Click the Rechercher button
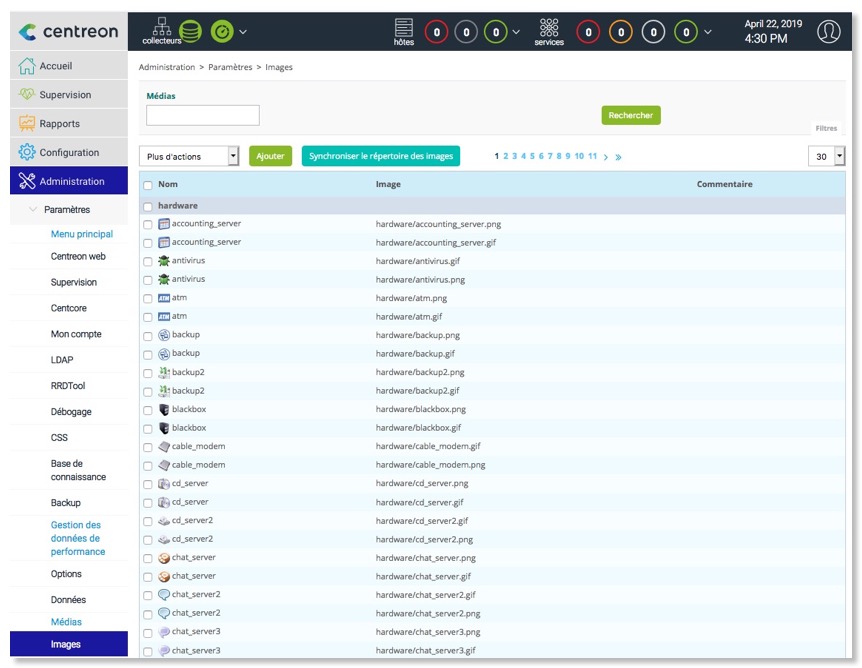The width and height of the screenshot is (862, 668). coord(630,115)
